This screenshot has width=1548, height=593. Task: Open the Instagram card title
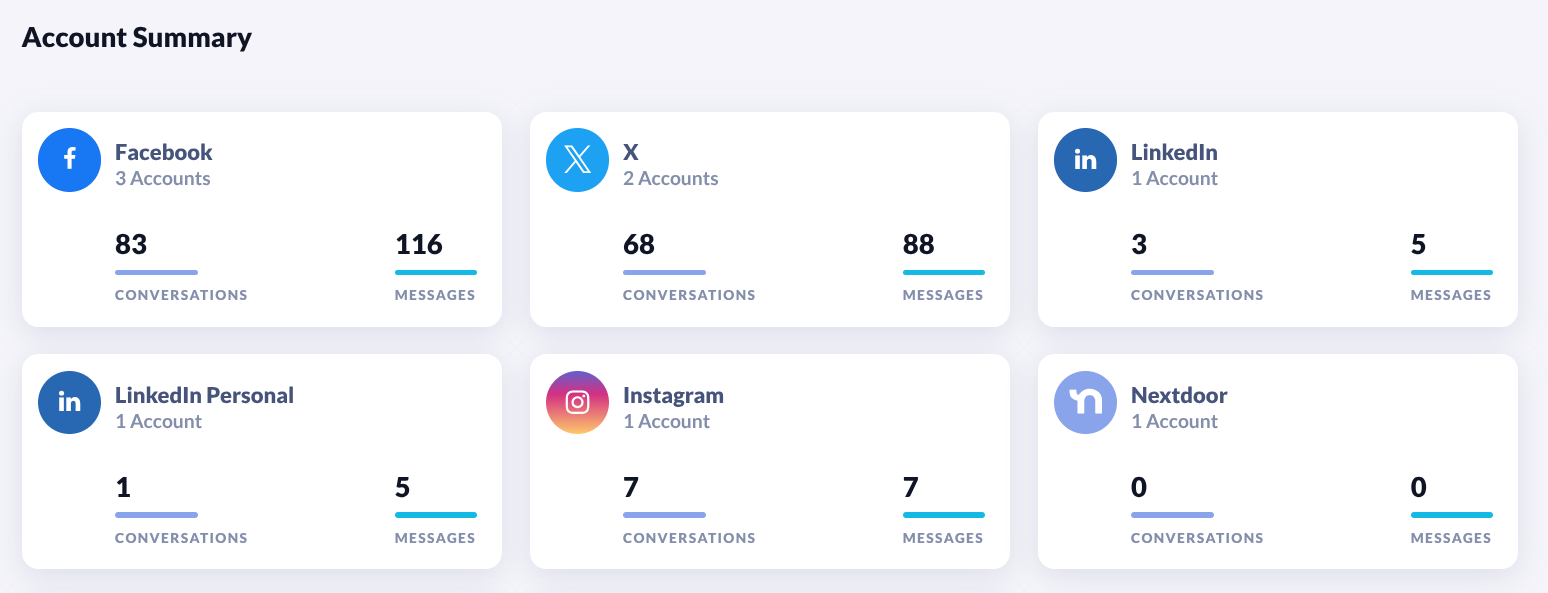click(x=673, y=395)
